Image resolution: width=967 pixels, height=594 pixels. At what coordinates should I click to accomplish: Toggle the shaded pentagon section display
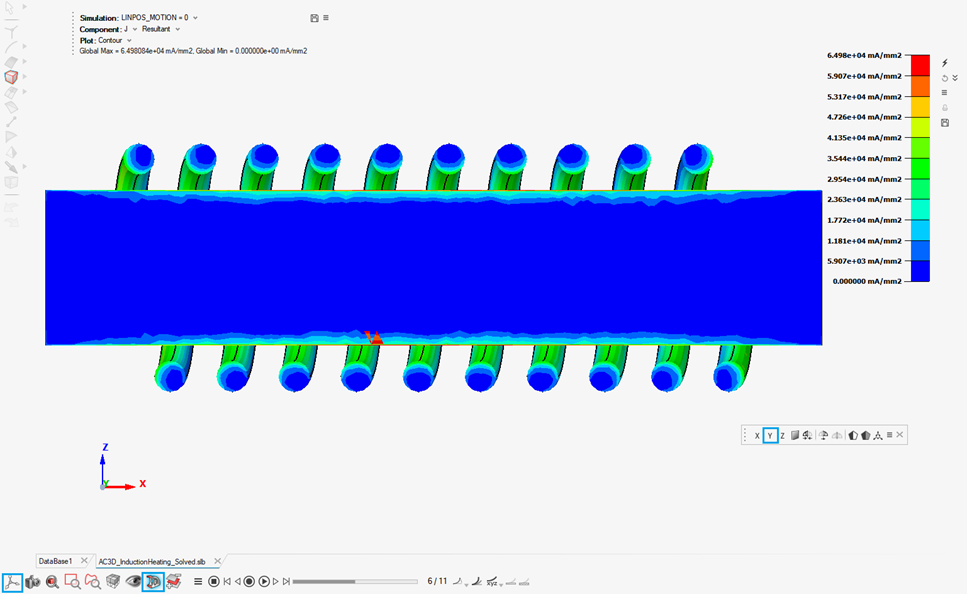(x=865, y=435)
